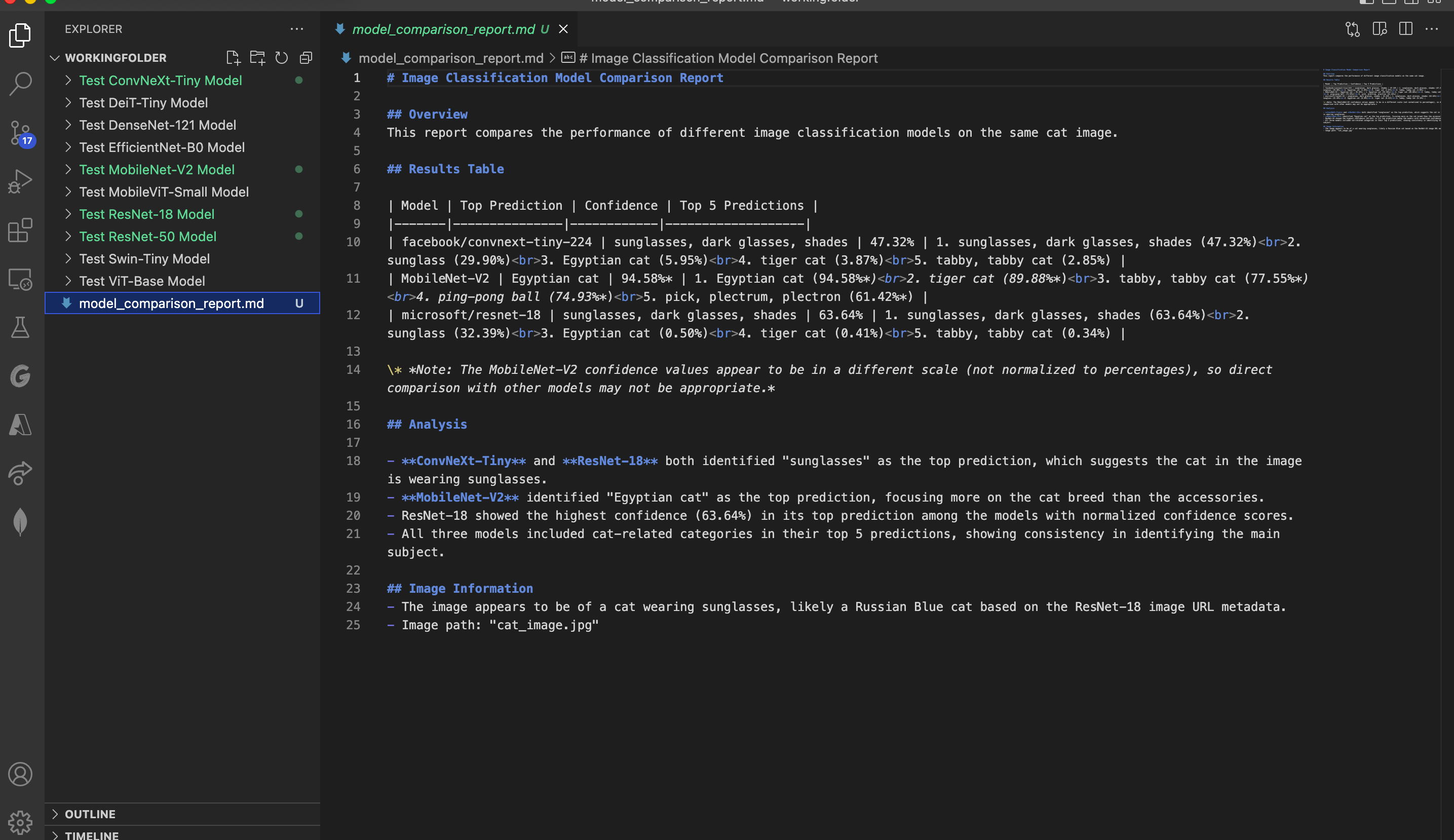The height and width of the screenshot is (840, 1454).
Task: Click model_comparison_report.md in the breadcrumb
Action: click(x=450, y=58)
